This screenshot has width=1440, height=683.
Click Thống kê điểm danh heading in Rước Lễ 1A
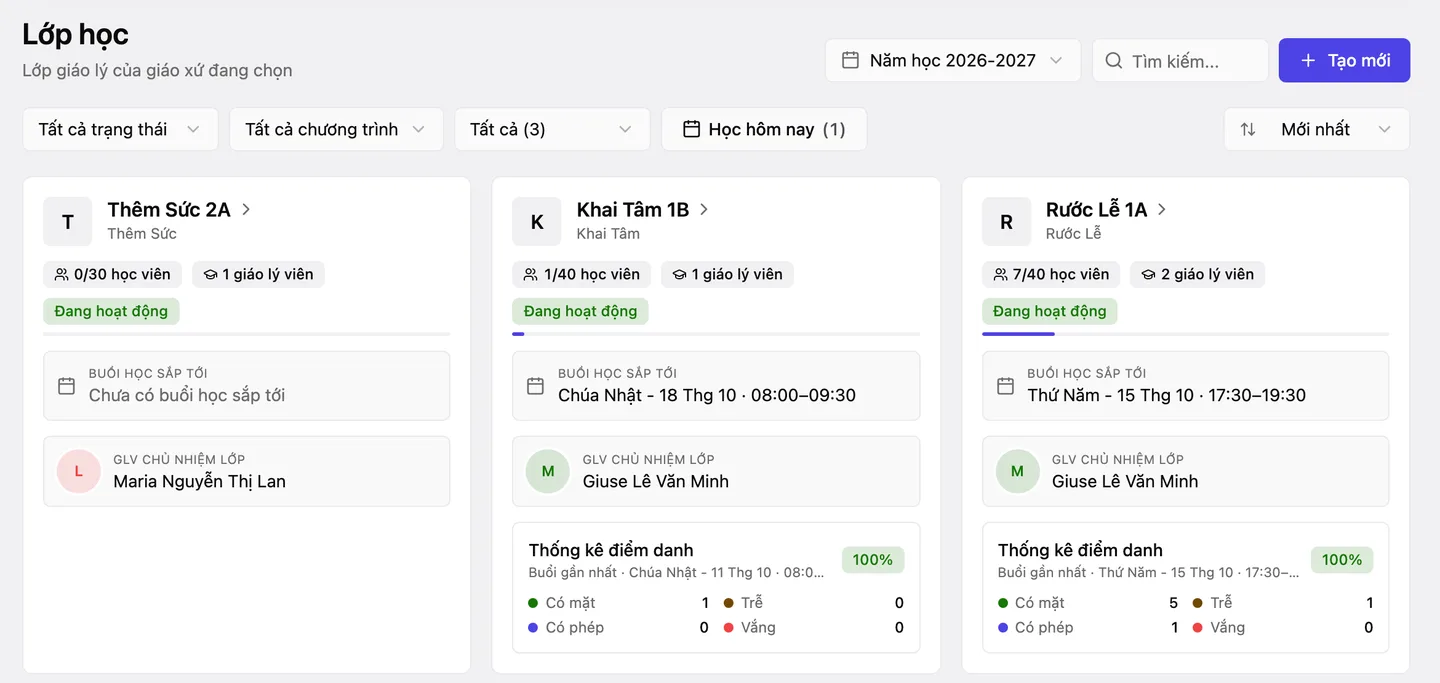pyautogui.click(x=1080, y=550)
